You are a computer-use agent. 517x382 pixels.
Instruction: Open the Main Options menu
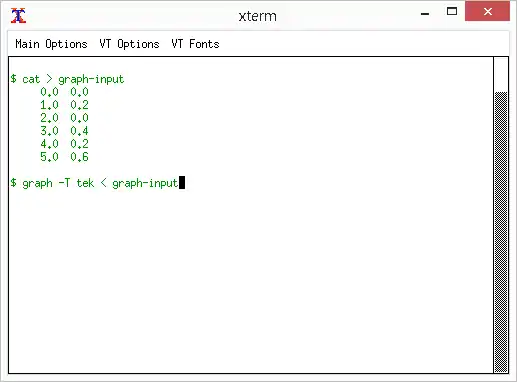pyautogui.click(x=51, y=44)
